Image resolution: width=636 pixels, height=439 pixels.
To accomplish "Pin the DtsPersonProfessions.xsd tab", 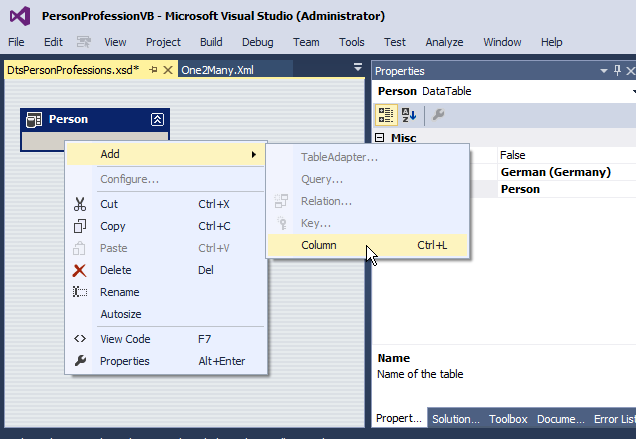I will click(153, 70).
